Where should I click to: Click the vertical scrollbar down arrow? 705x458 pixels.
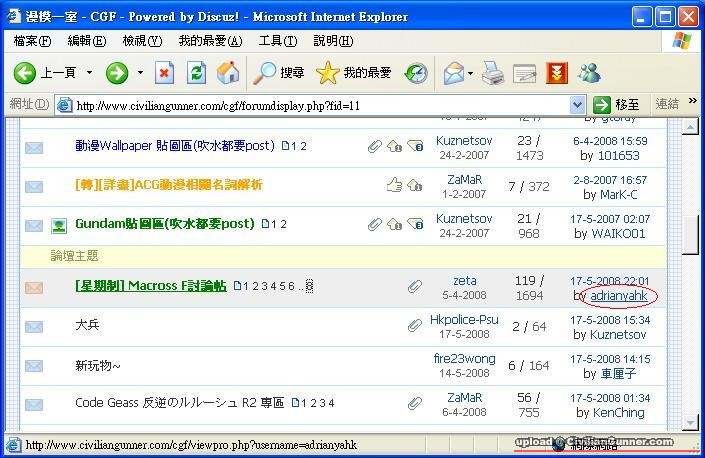(690, 421)
